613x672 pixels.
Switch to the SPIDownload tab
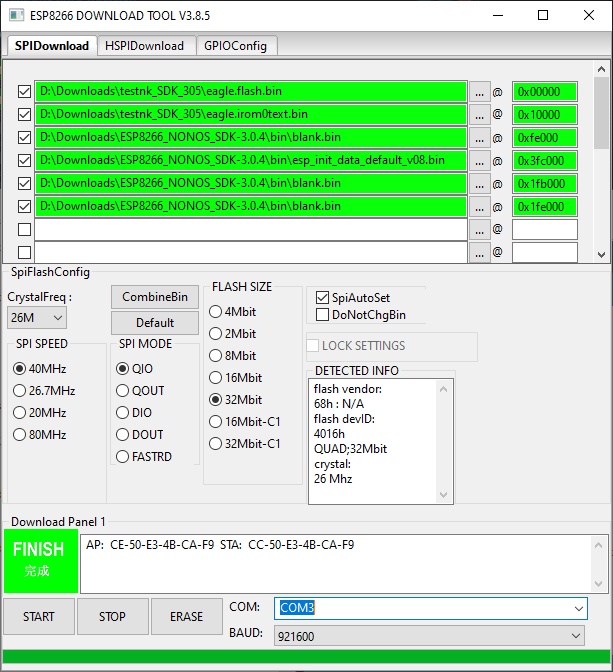[x=52, y=46]
